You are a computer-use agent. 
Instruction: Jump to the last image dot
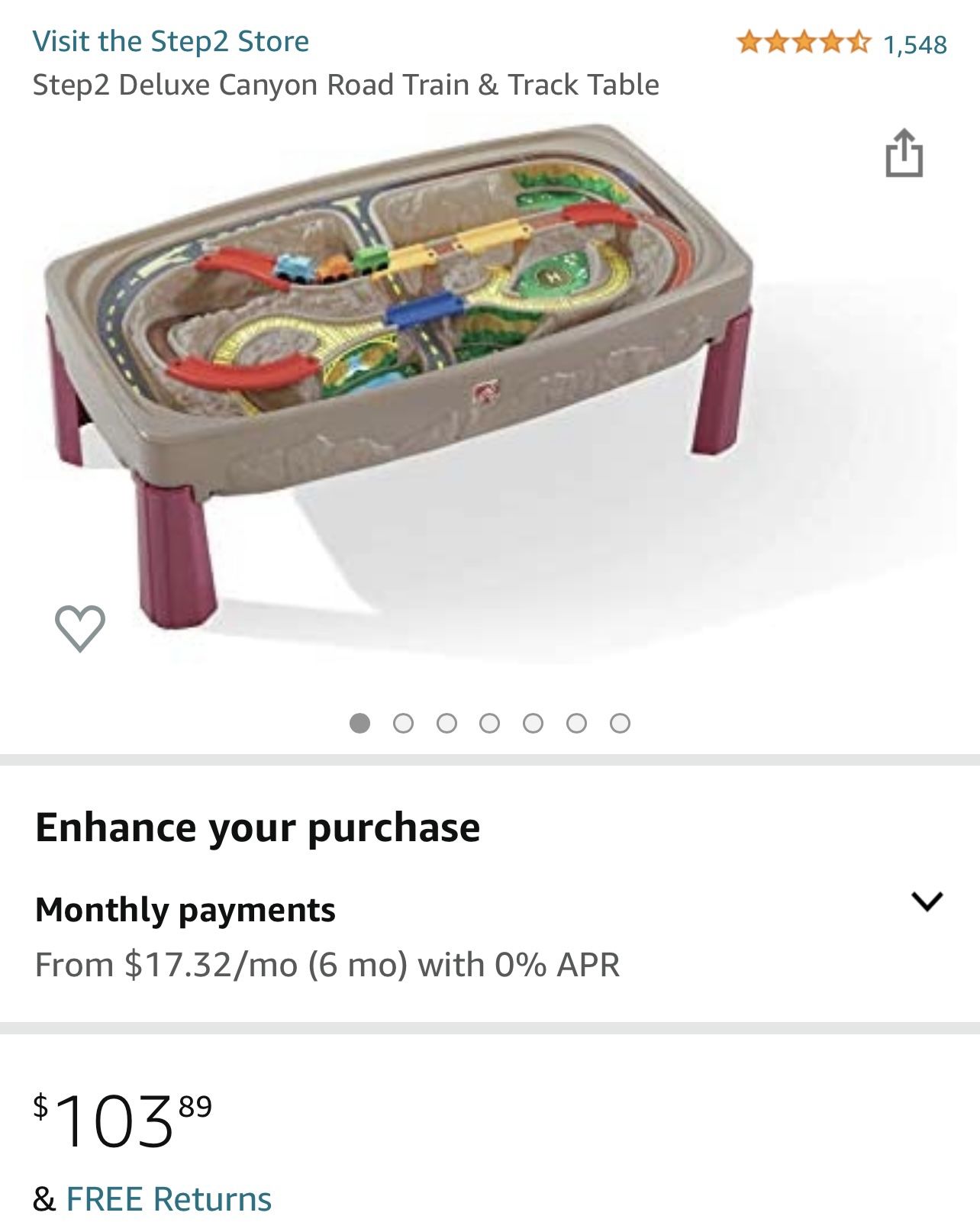point(621,723)
